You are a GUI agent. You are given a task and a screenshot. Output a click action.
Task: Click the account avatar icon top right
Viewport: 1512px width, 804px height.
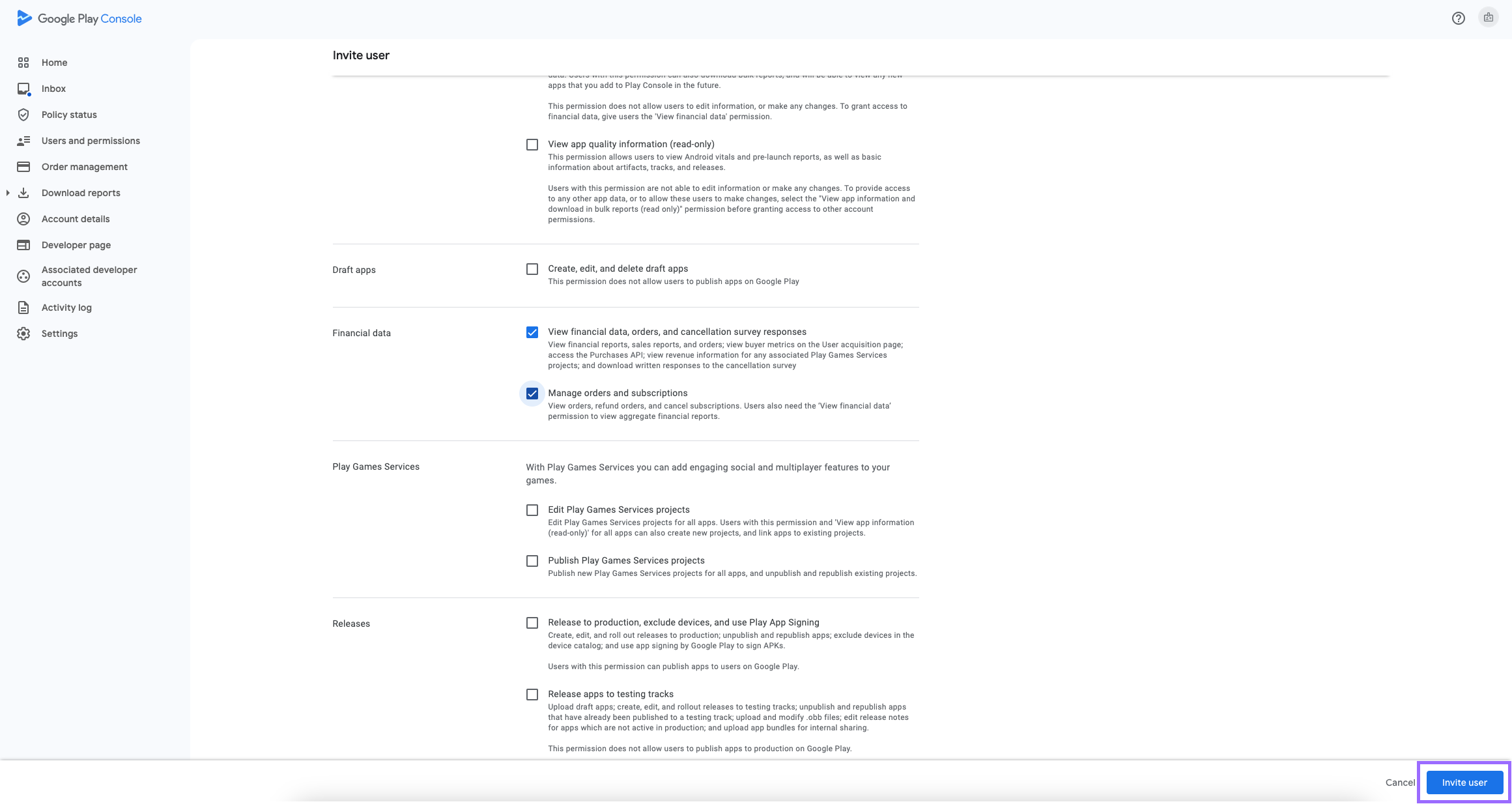1488,18
